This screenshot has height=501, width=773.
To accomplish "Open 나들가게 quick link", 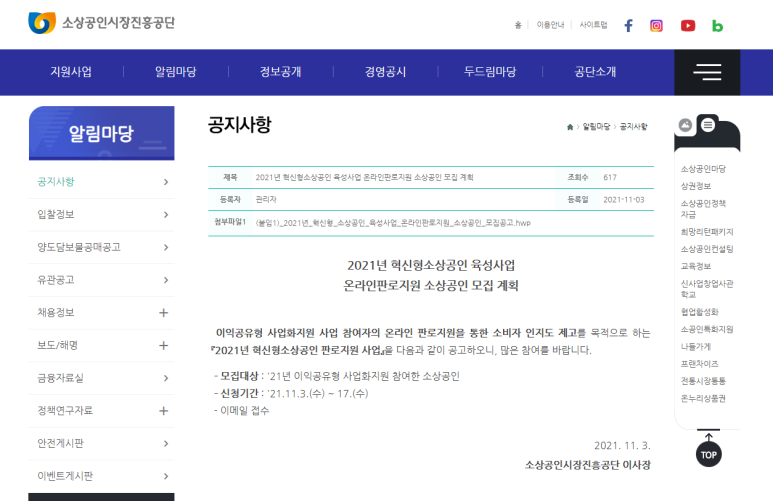I will point(696,347).
